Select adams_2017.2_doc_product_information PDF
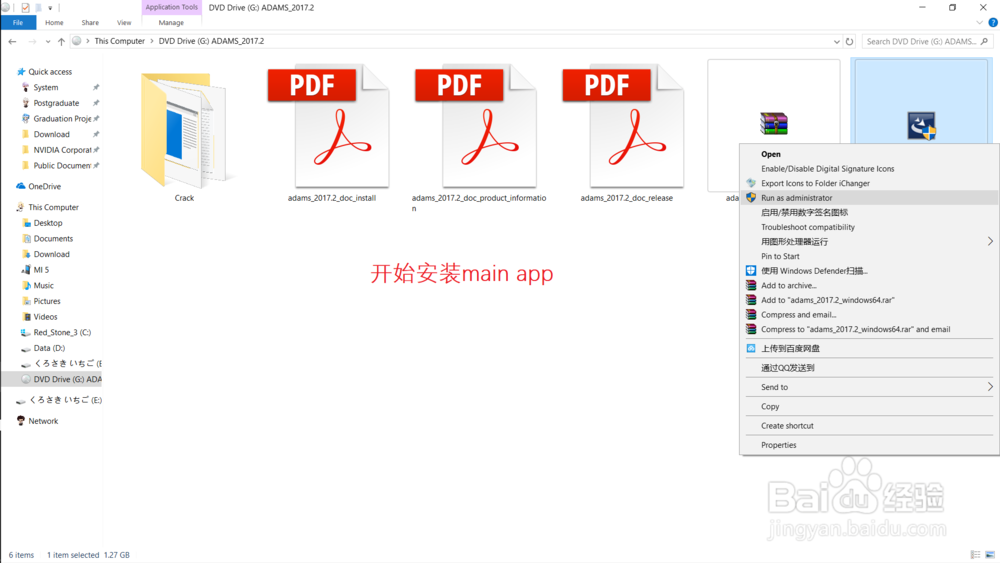1000x563 pixels. [x=478, y=127]
